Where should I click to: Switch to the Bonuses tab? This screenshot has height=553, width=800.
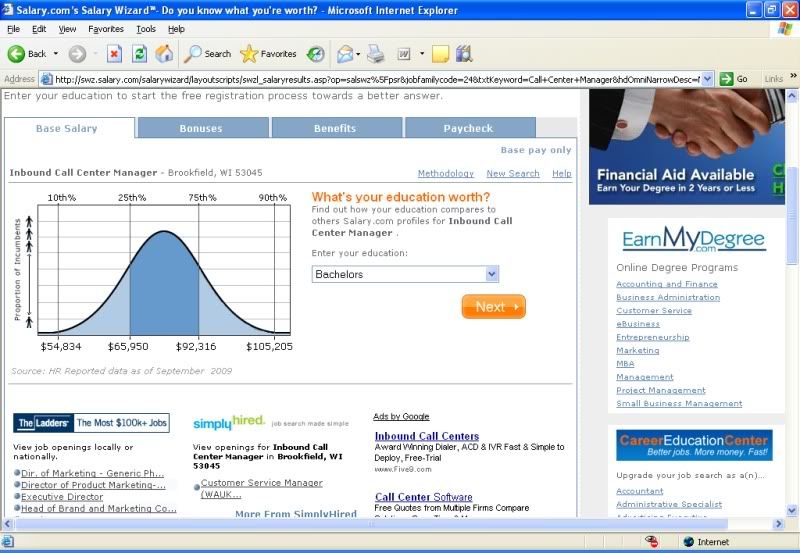click(x=201, y=128)
